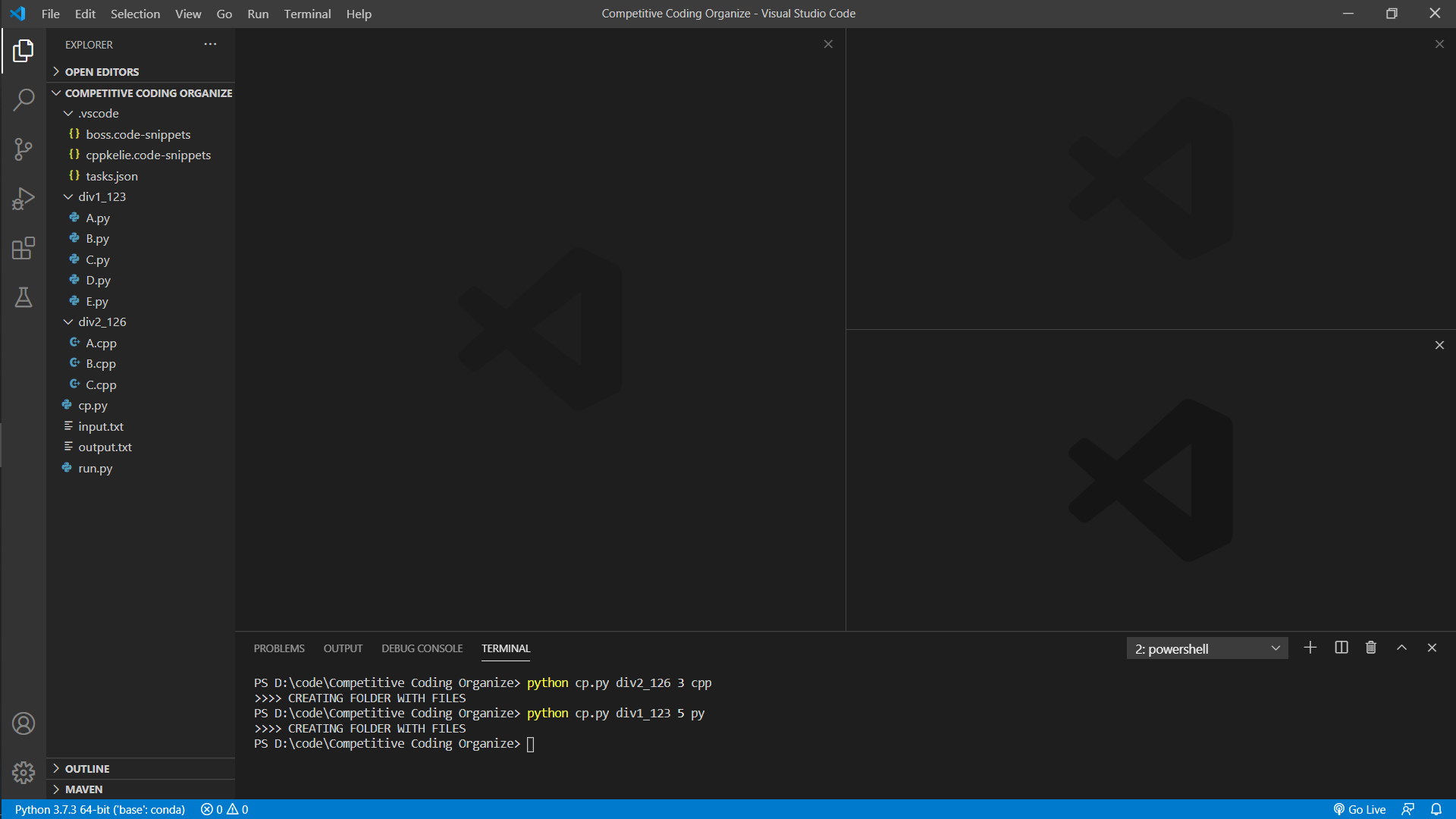Open the Source Control view icon
The image size is (1456, 819).
tap(24, 149)
